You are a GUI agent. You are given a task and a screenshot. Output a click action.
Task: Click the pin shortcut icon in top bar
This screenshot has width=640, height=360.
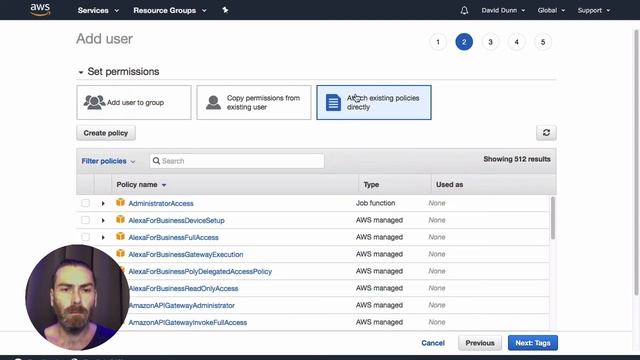click(x=225, y=10)
